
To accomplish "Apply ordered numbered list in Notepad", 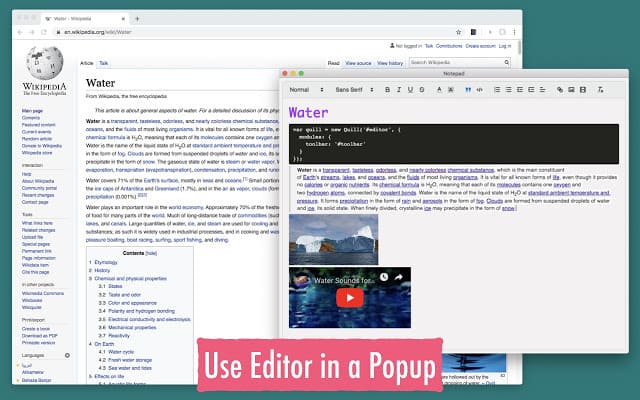I will point(497,90).
